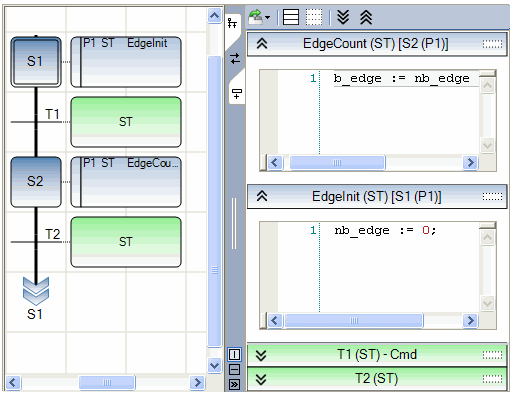Select the swap arrows sidebar tab
Screen dimensions: 517x407
point(235,59)
